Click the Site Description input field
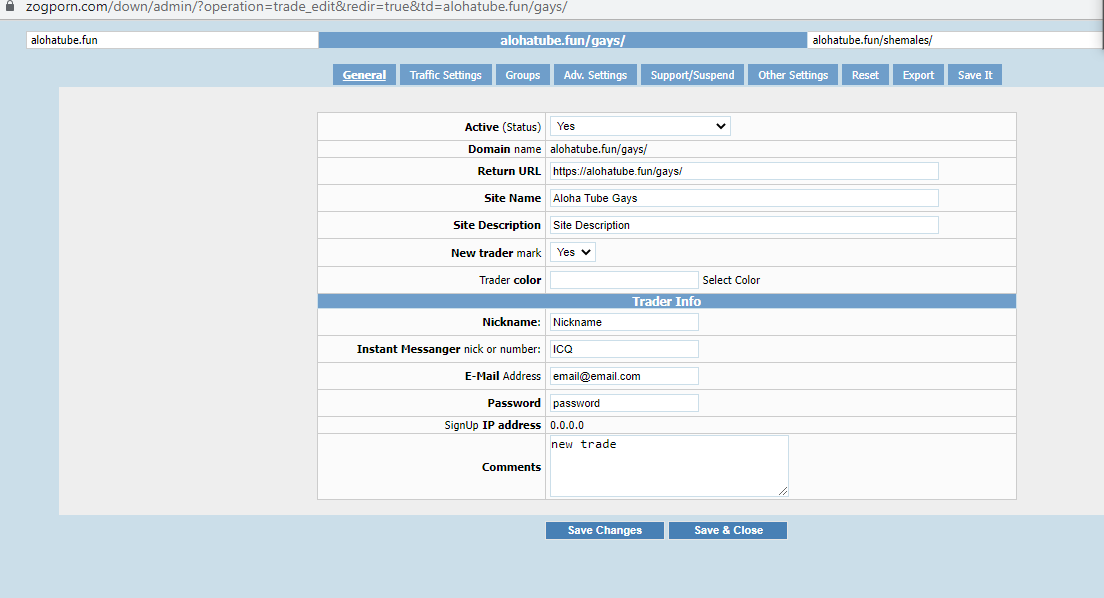Image resolution: width=1104 pixels, height=598 pixels. click(744, 225)
